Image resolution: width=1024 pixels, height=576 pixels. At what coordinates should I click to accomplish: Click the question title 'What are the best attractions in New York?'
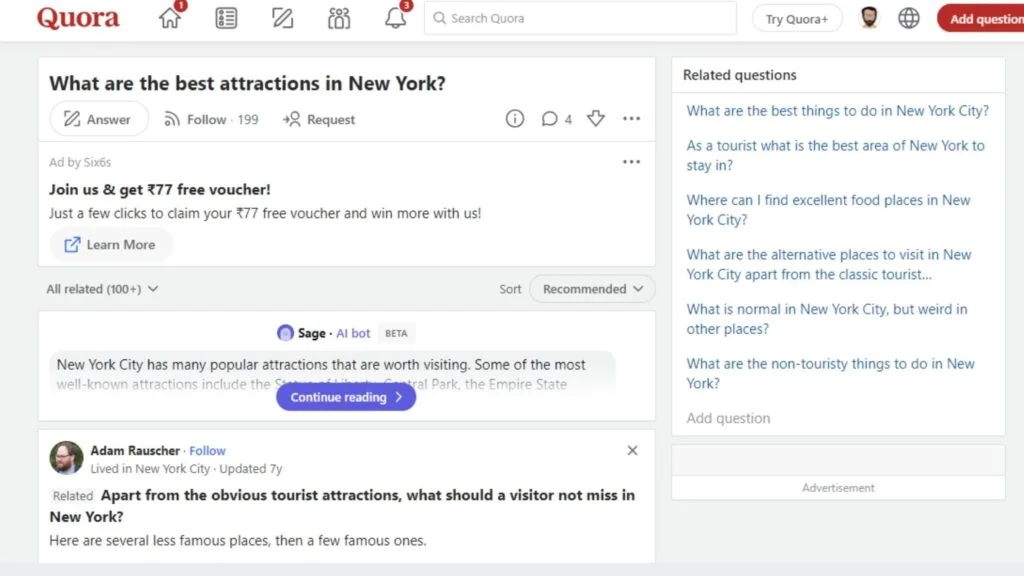pos(248,83)
